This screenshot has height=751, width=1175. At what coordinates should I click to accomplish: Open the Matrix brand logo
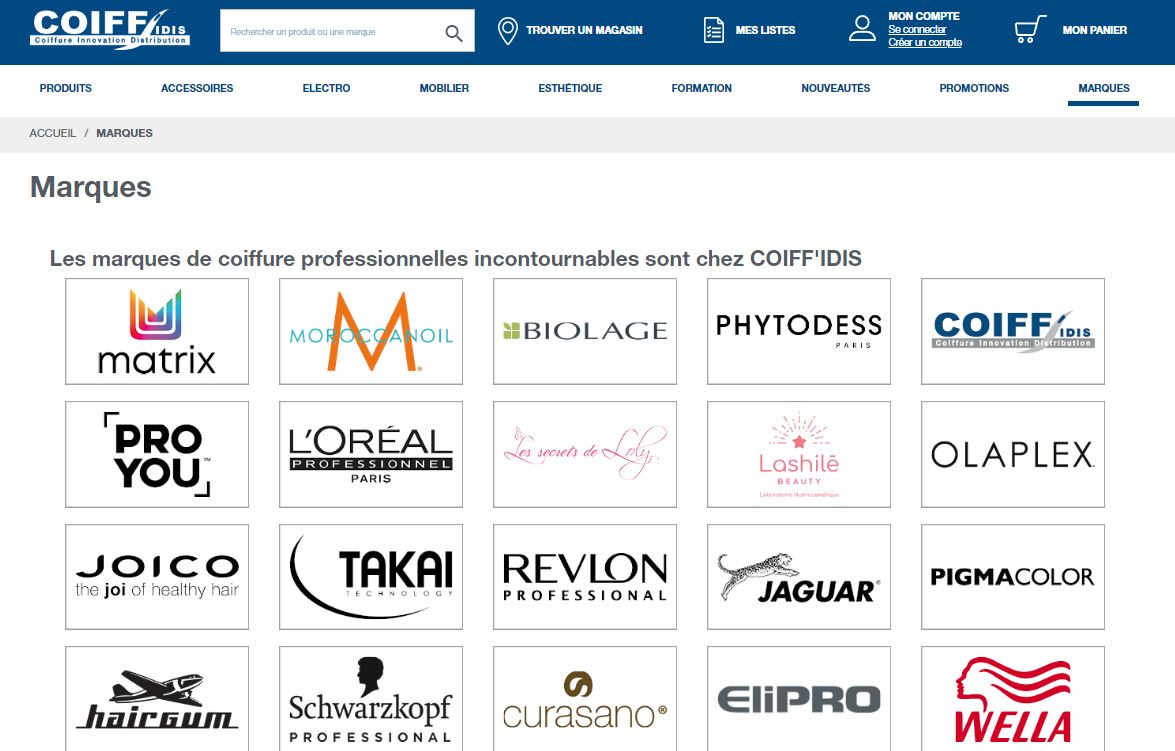point(157,331)
